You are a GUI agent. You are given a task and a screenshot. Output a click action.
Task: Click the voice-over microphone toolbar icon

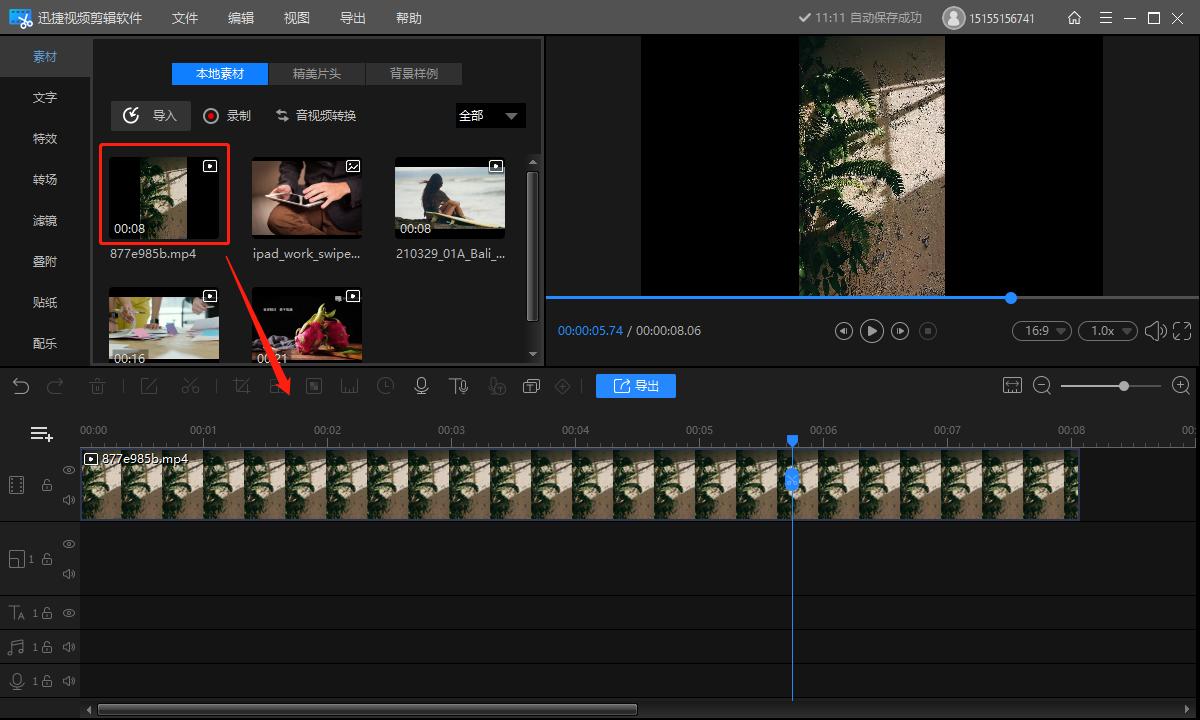pos(421,386)
